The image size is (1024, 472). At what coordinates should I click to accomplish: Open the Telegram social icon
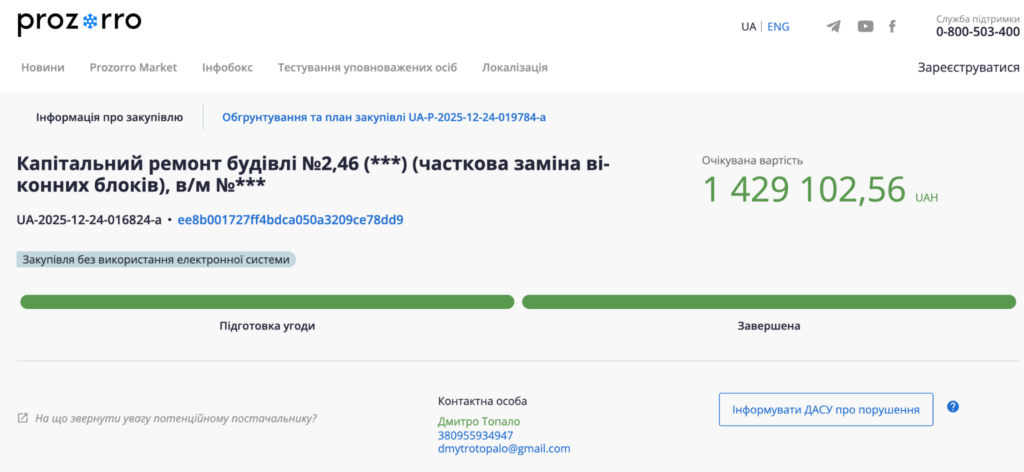833,26
